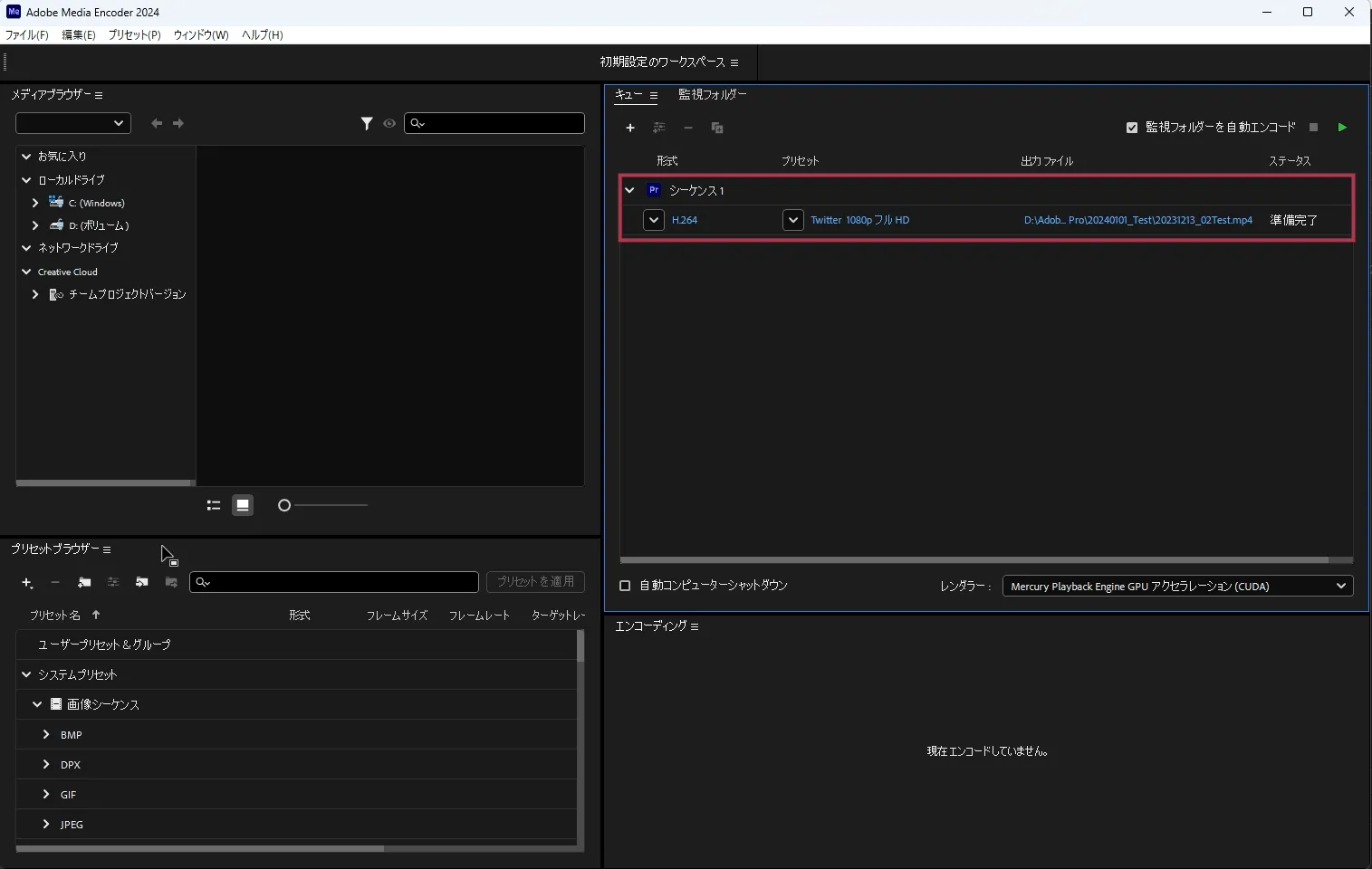Click the back arrow in Media Browser

tap(157, 123)
